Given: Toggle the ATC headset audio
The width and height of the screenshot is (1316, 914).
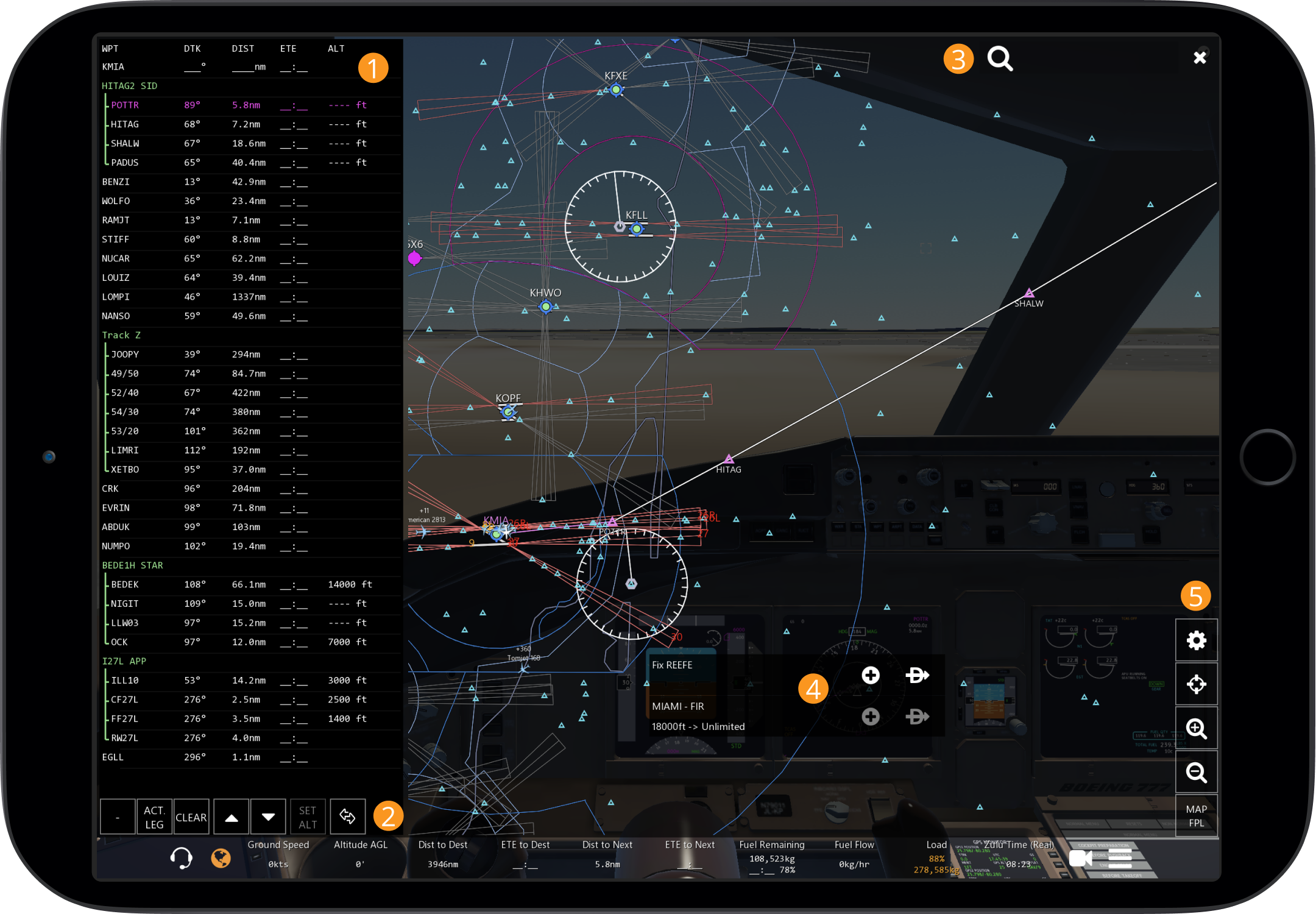Looking at the screenshot, I should click(x=181, y=858).
